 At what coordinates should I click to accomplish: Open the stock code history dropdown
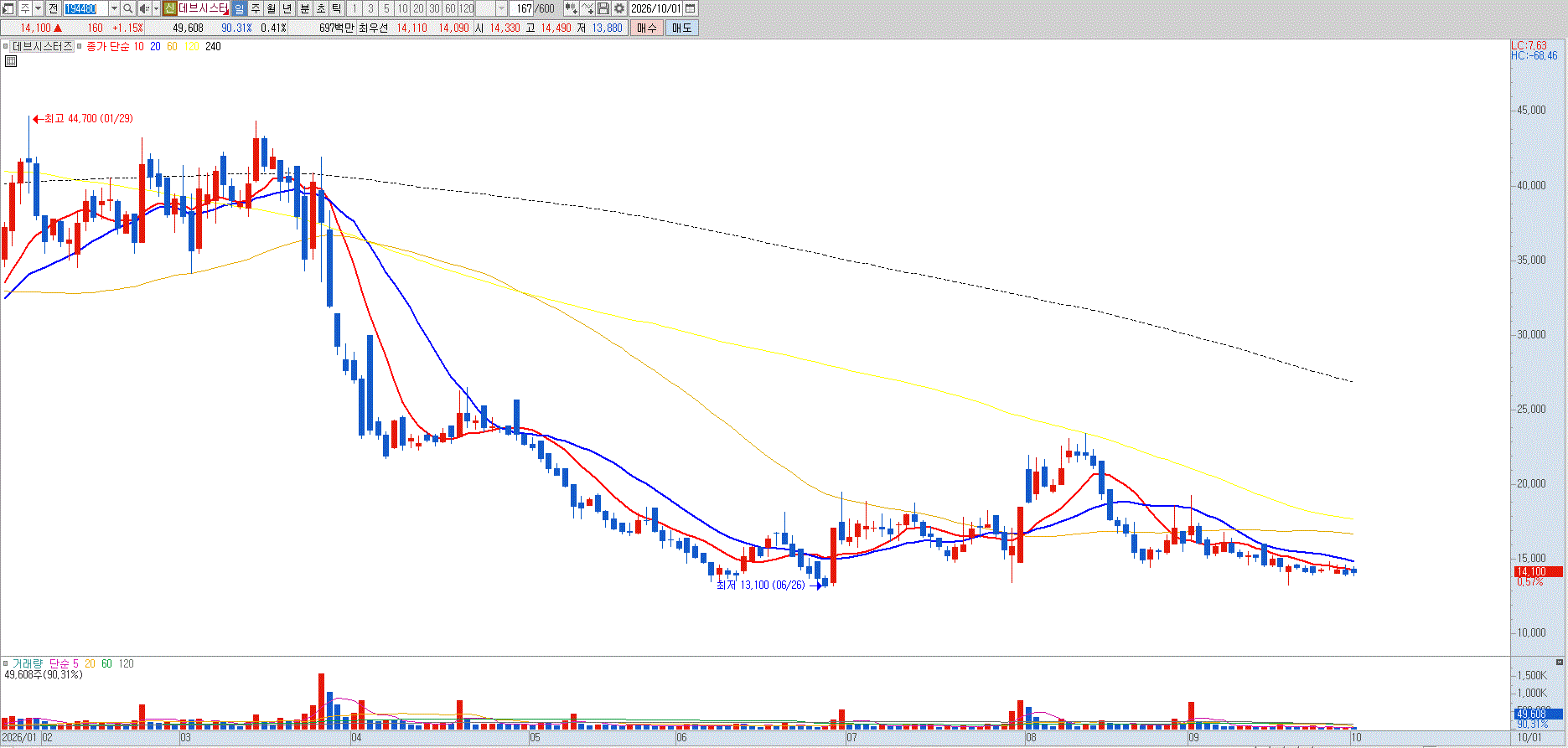[114, 8]
